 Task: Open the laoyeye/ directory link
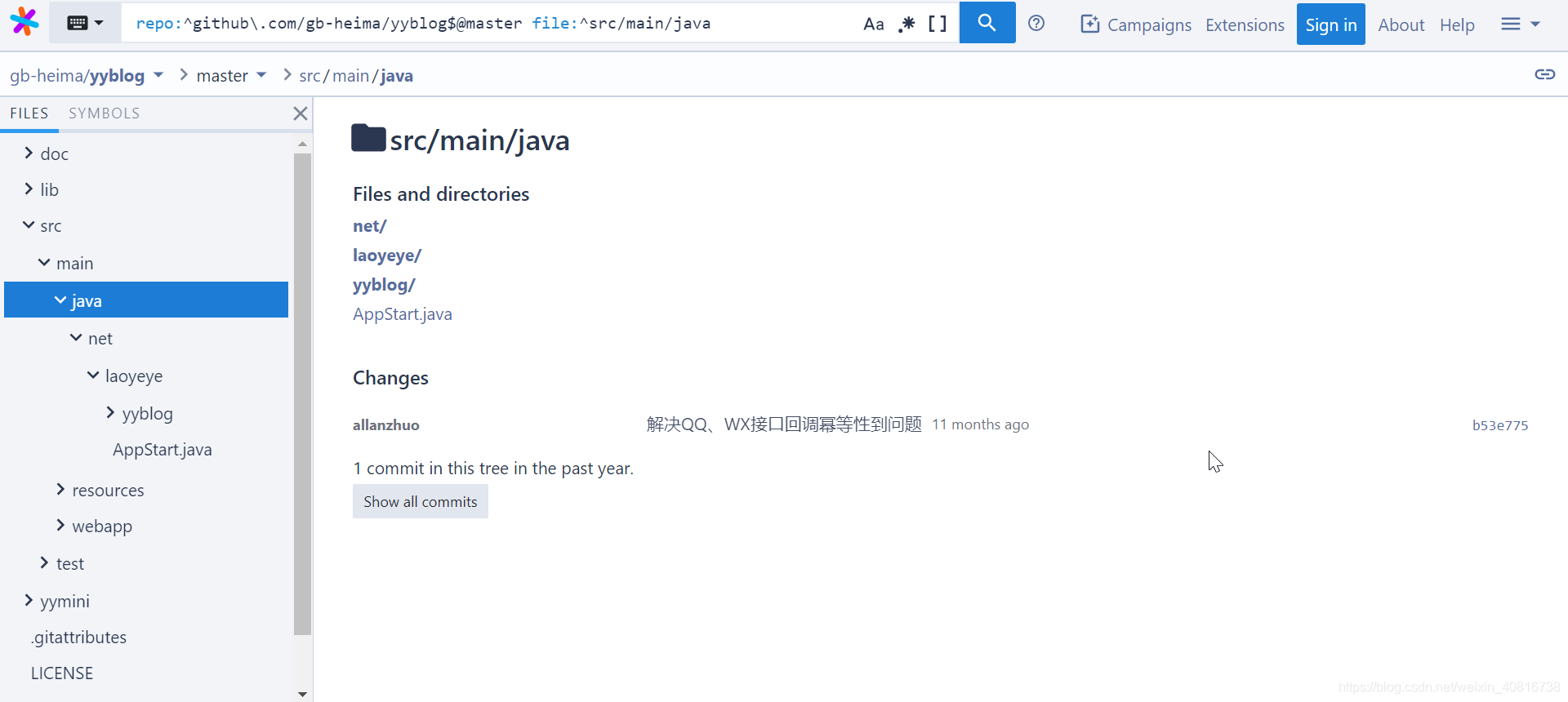point(387,255)
